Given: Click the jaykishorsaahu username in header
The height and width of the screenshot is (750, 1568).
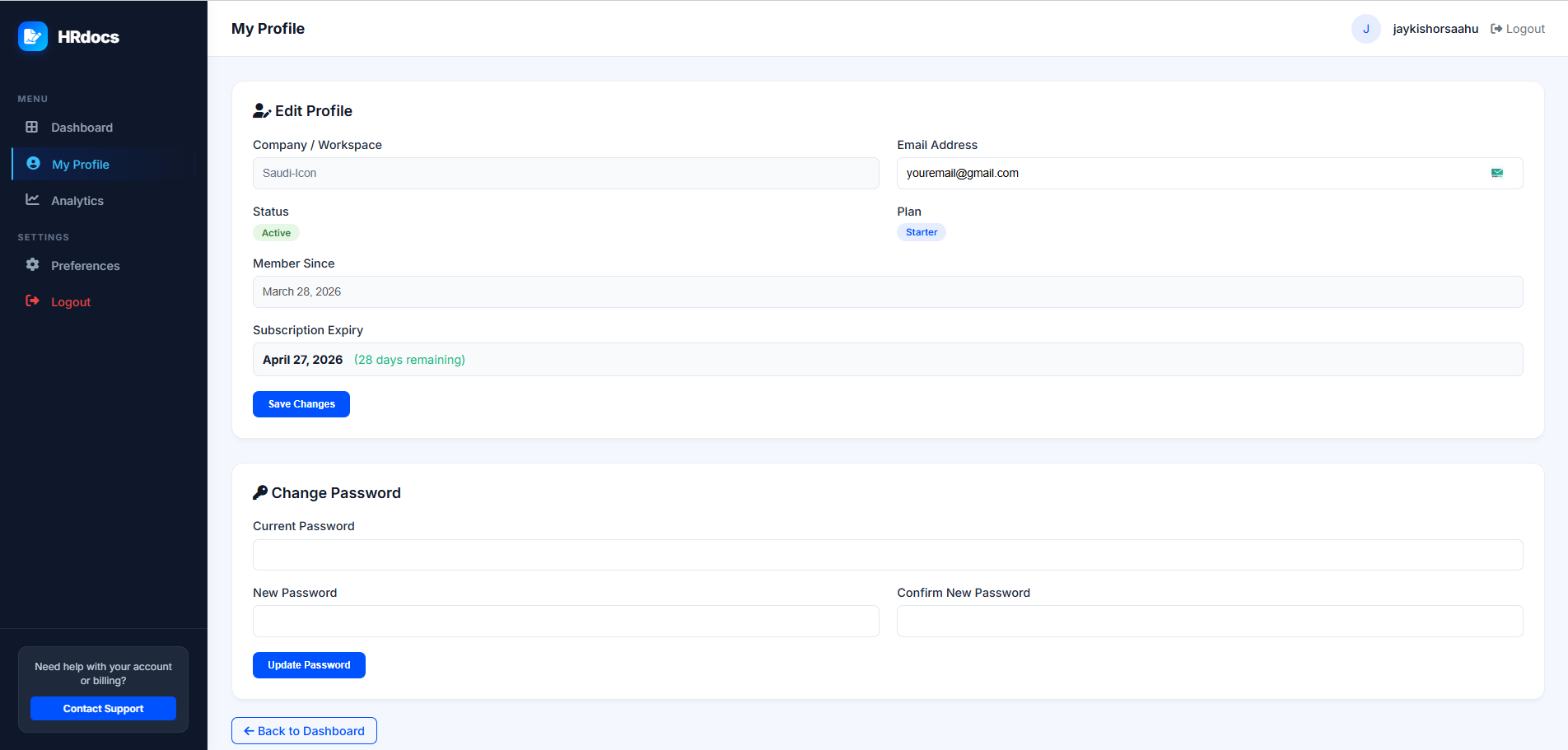Looking at the screenshot, I should [x=1435, y=29].
